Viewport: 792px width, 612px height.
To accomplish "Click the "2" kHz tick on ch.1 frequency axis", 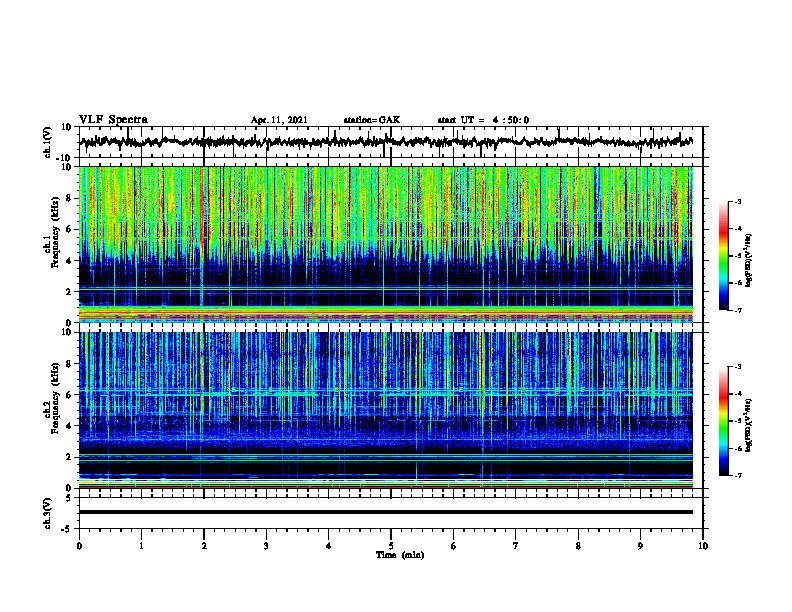I will pos(69,291).
